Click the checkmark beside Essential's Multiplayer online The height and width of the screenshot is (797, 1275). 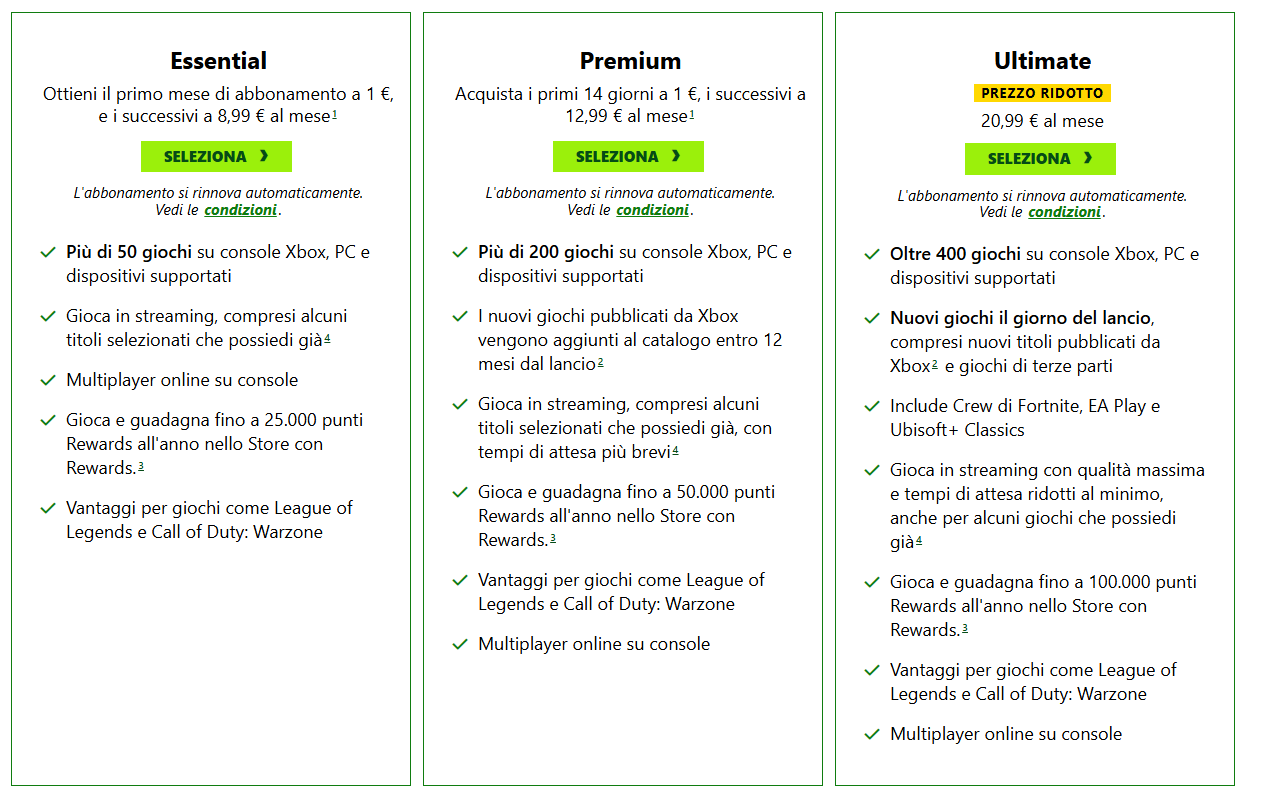(x=48, y=381)
